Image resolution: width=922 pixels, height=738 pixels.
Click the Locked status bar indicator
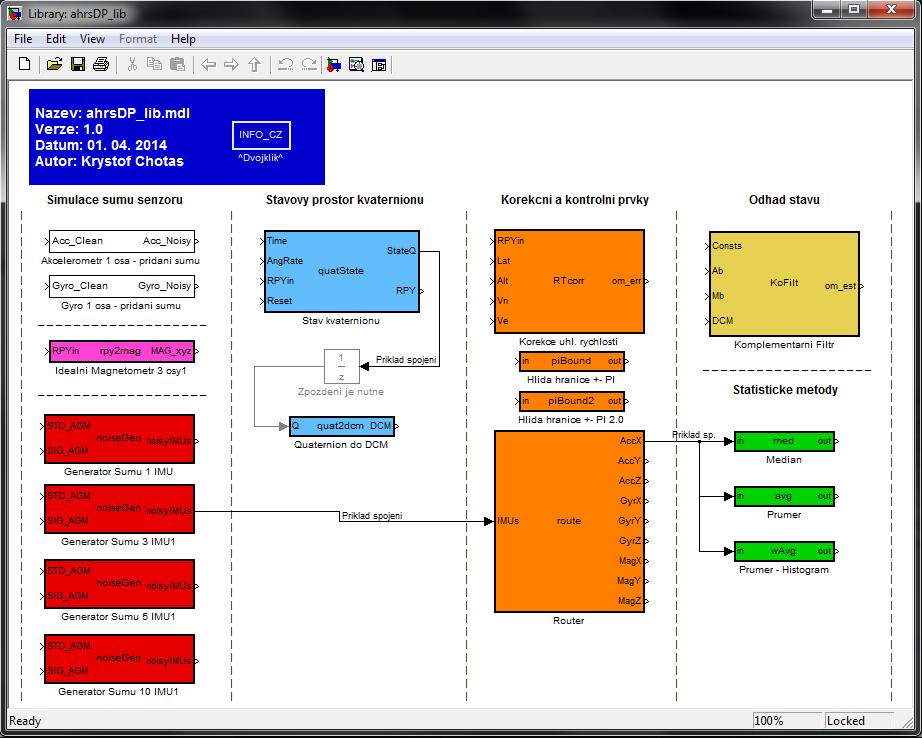(858, 721)
